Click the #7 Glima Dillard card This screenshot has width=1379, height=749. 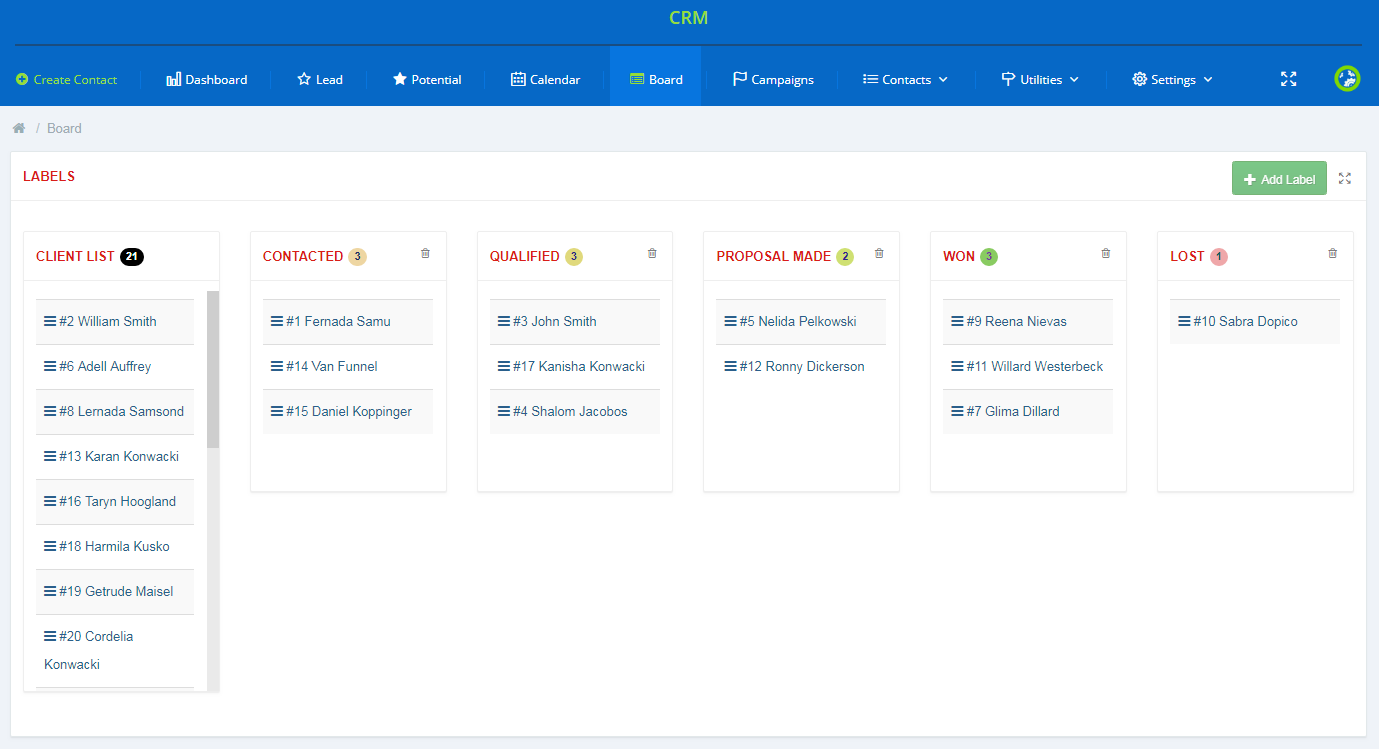point(1028,411)
